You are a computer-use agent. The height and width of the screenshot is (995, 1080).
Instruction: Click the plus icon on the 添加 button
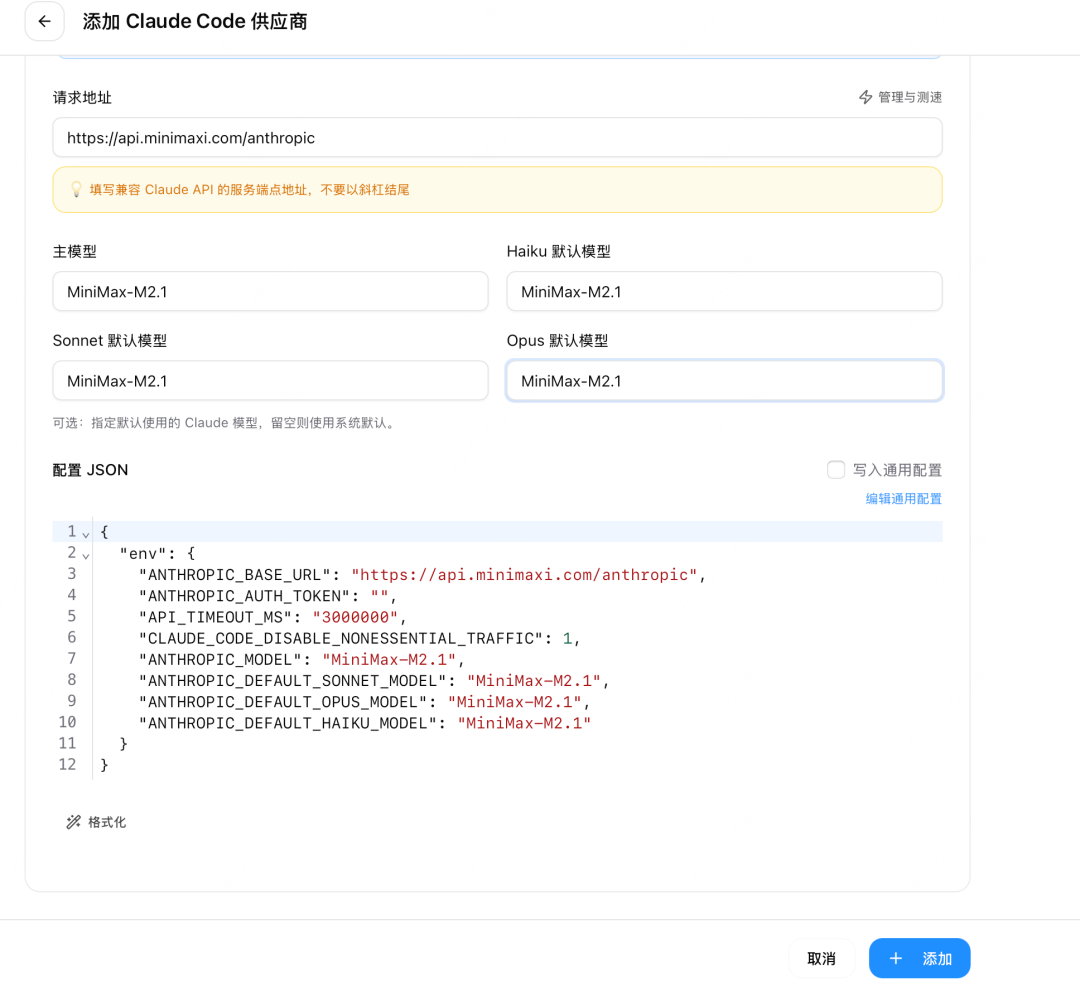896,958
